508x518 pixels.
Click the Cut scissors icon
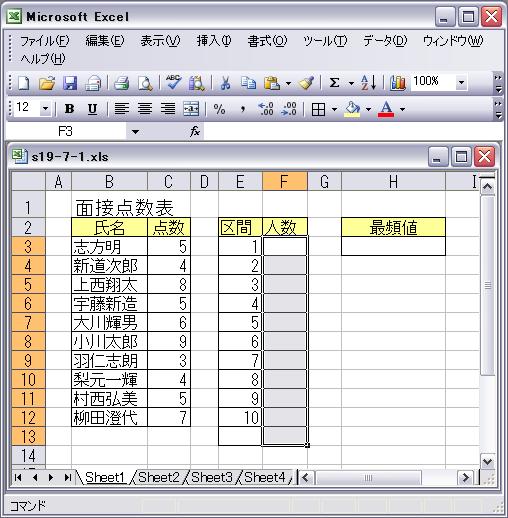tap(226, 83)
